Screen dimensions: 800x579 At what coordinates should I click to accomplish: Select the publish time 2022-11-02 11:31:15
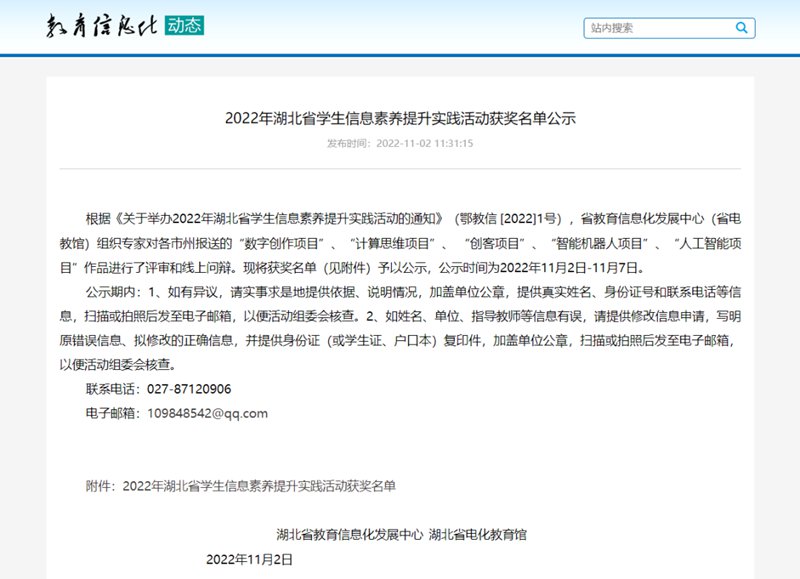point(424,143)
